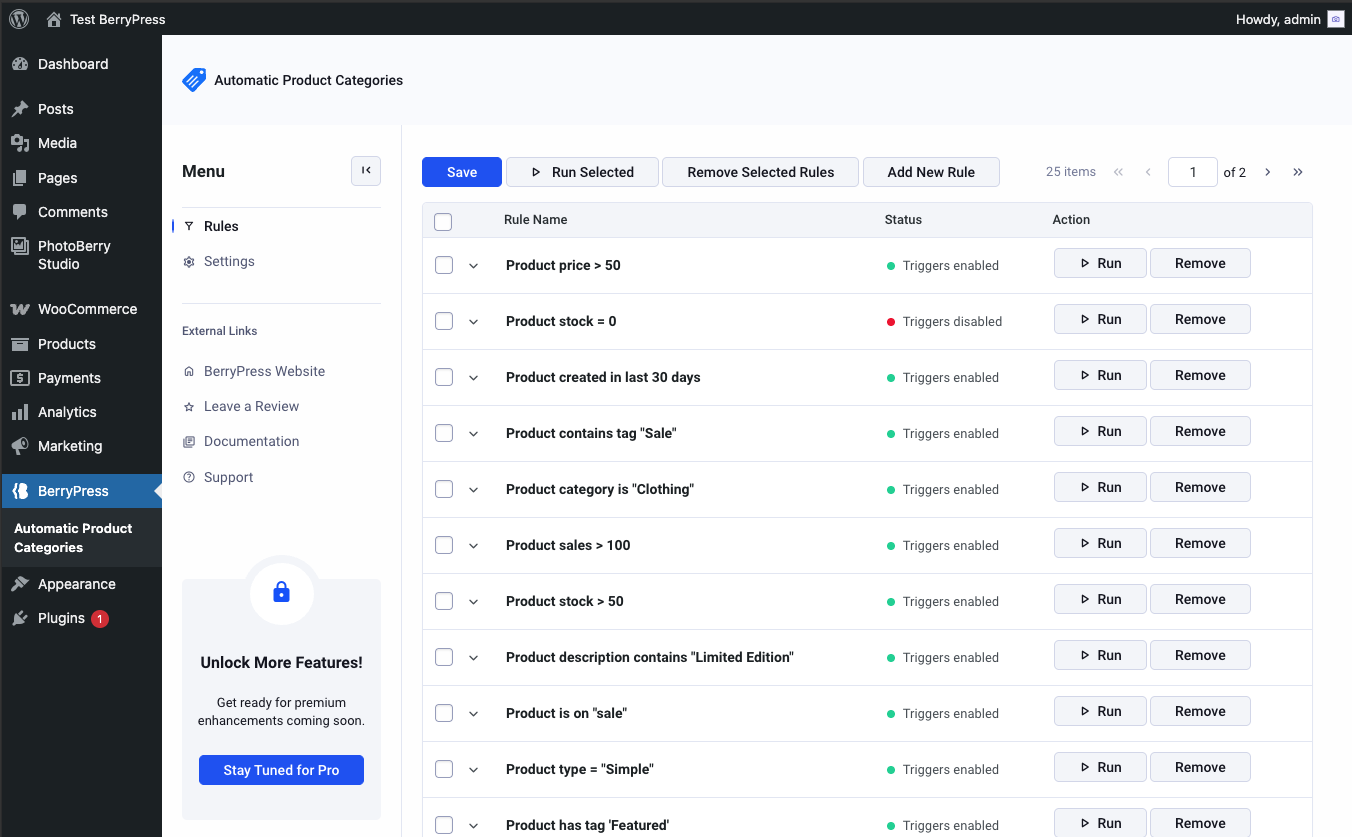Image resolution: width=1352 pixels, height=837 pixels.
Task: Click the Comments bubble icon
Action: (20, 212)
